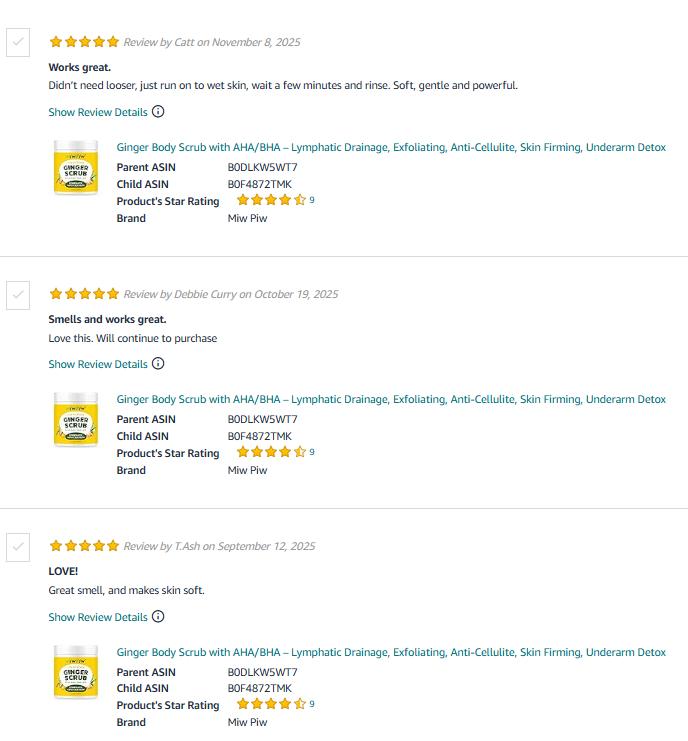Screen dimensions: 688x741
Task: Click the five-star rating on T.Ash's review
Action: click(84, 546)
